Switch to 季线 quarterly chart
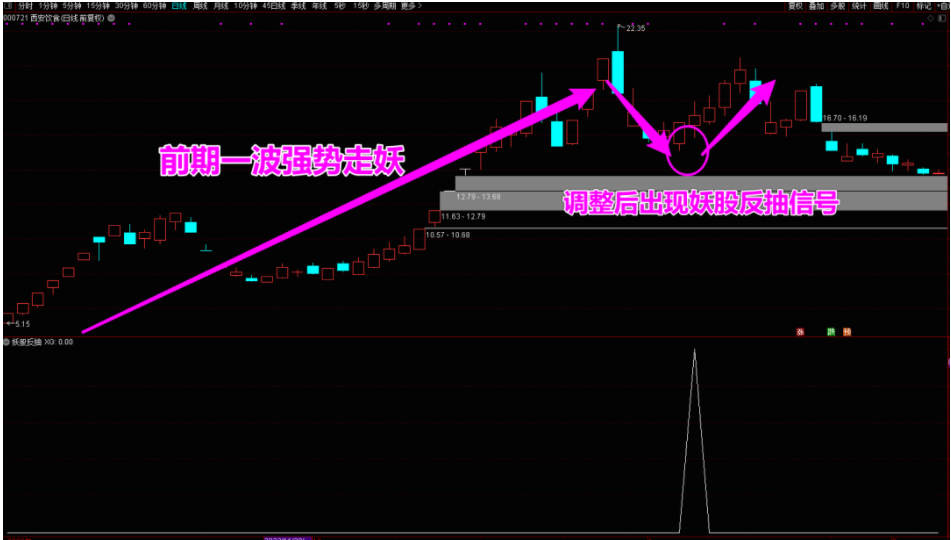This screenshot has width=951, height=540. (298, 6)
